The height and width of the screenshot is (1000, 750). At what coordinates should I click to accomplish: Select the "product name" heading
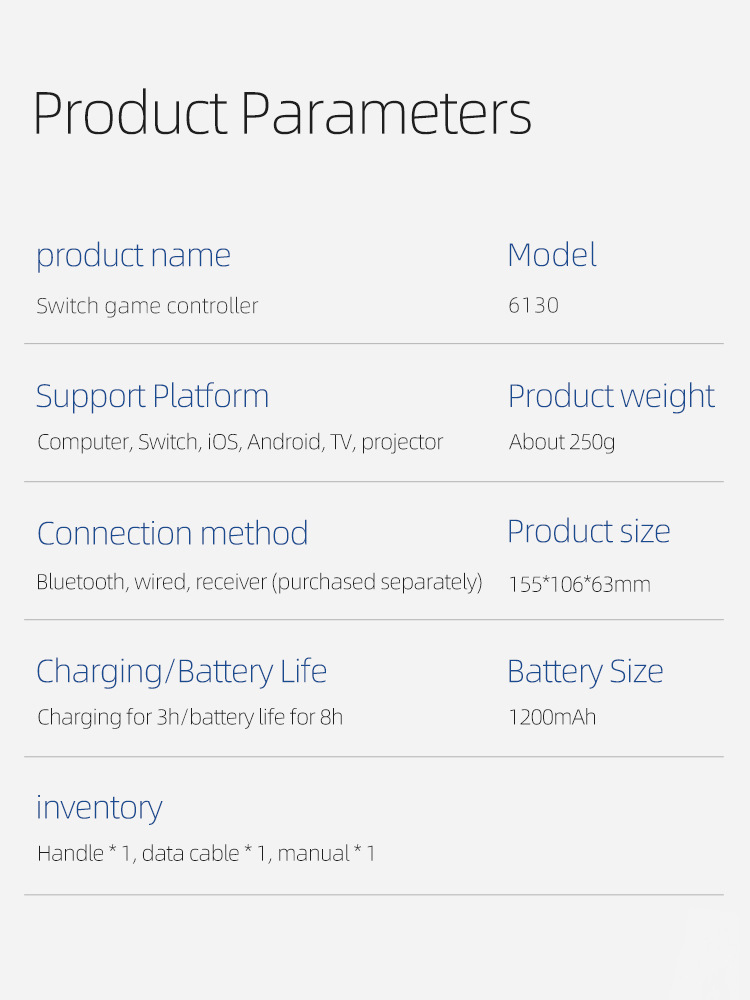(133, 256)
